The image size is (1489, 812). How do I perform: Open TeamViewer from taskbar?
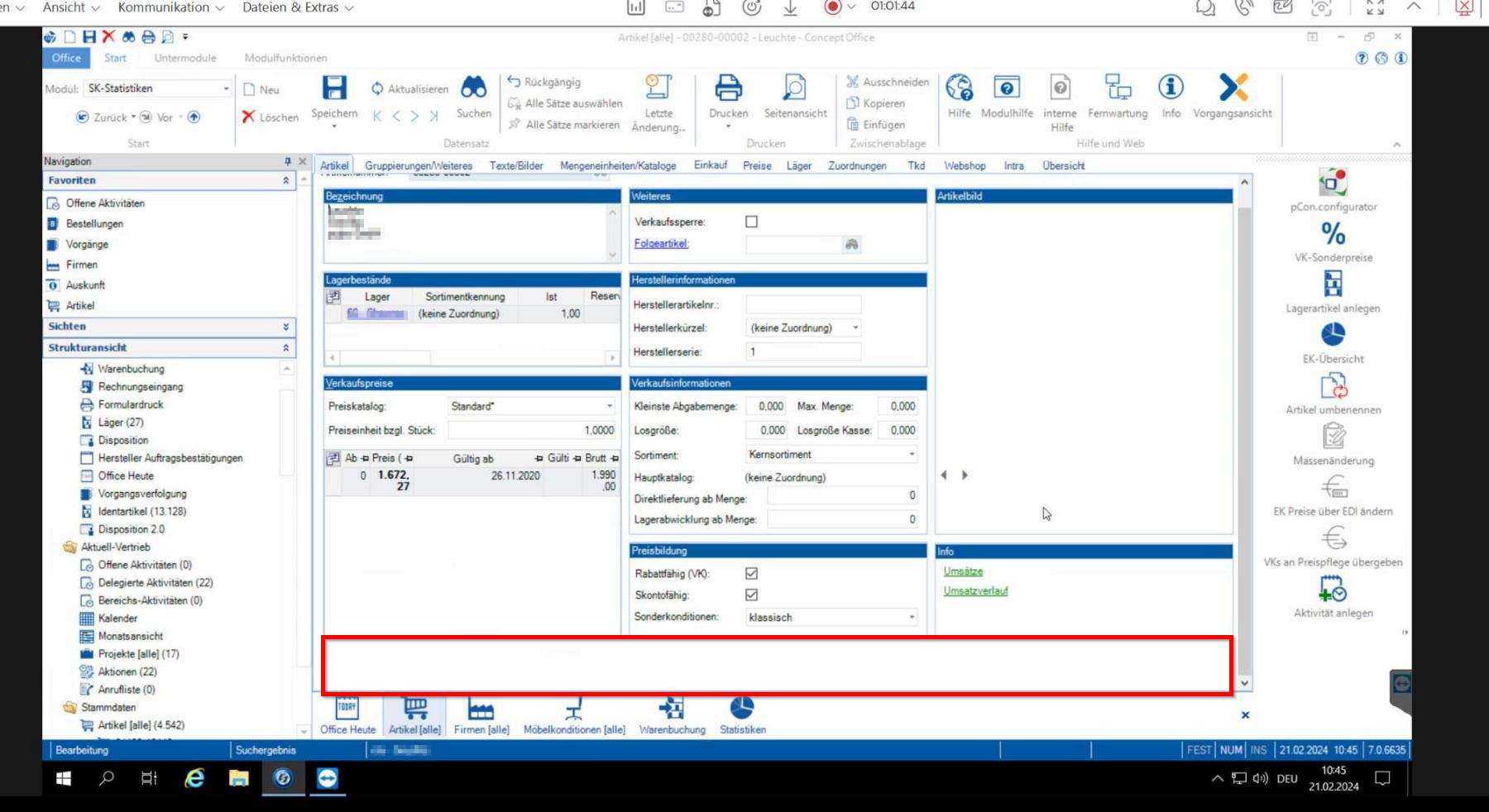tap(328, 778)
